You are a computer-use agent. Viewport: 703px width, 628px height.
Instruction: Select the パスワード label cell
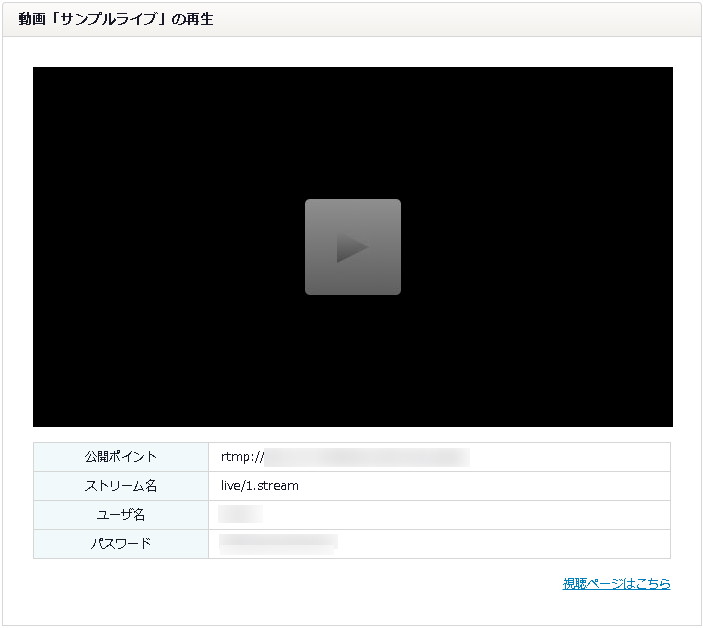click(x=121, y=544)
